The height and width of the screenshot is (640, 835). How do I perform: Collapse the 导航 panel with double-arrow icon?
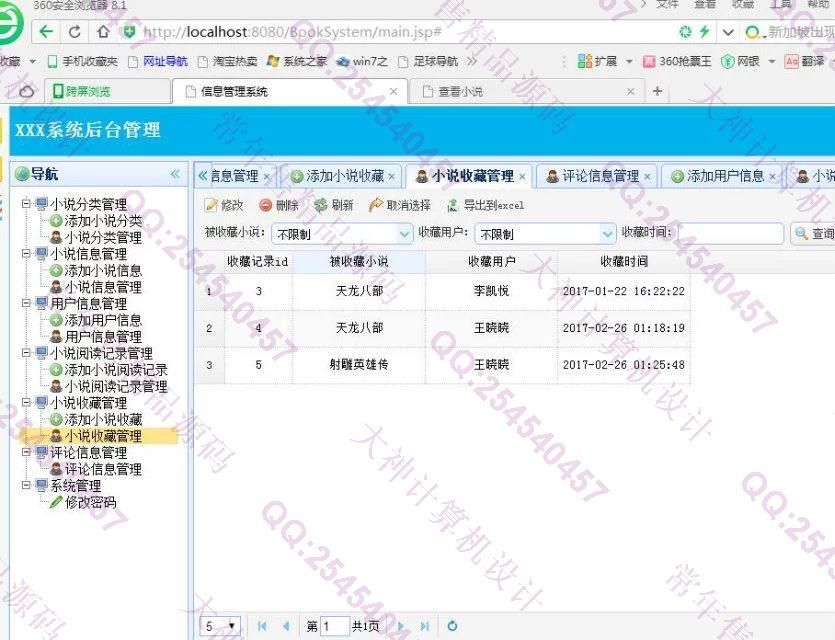pyautogui.click(x=174, y=174)
